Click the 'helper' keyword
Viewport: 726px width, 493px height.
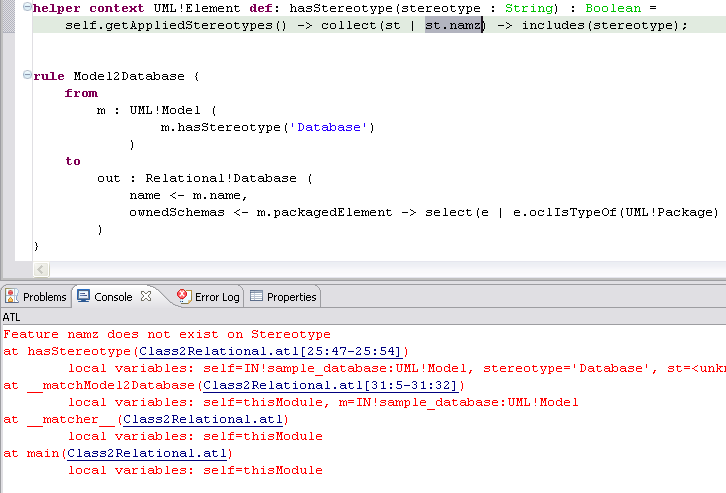click(x=57, y=8)
